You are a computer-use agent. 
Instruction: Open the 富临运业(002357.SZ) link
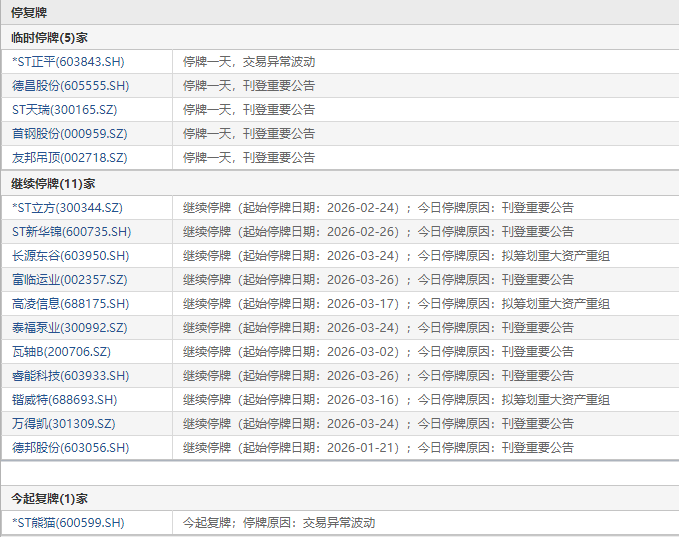point(69,280)
